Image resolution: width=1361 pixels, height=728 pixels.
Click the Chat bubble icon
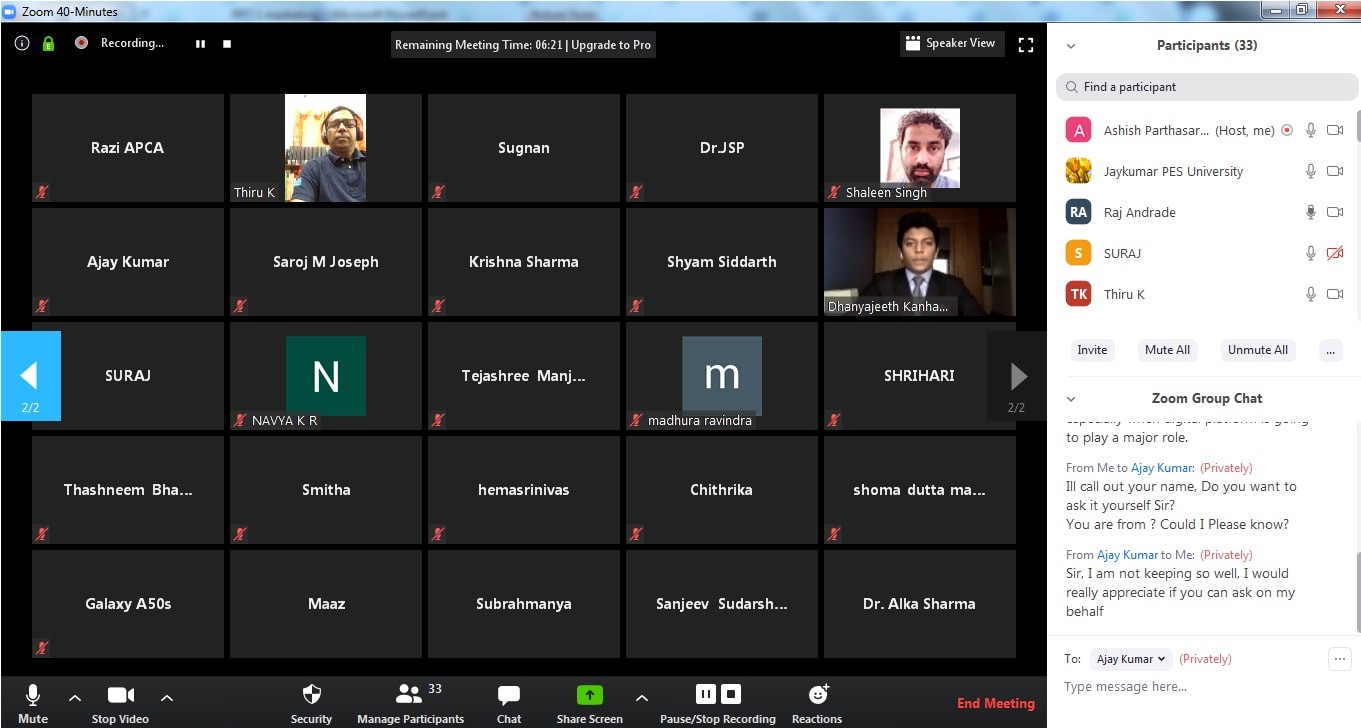point(509,695)
